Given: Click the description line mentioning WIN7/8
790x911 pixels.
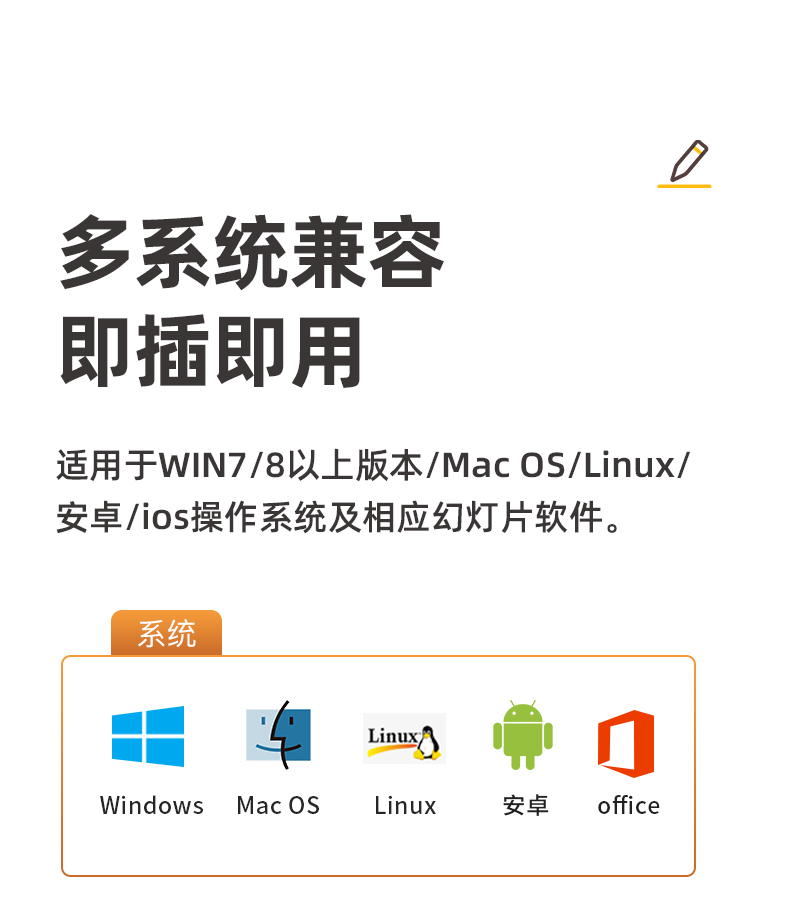Looking at the screenshot, I should (373, 466).
